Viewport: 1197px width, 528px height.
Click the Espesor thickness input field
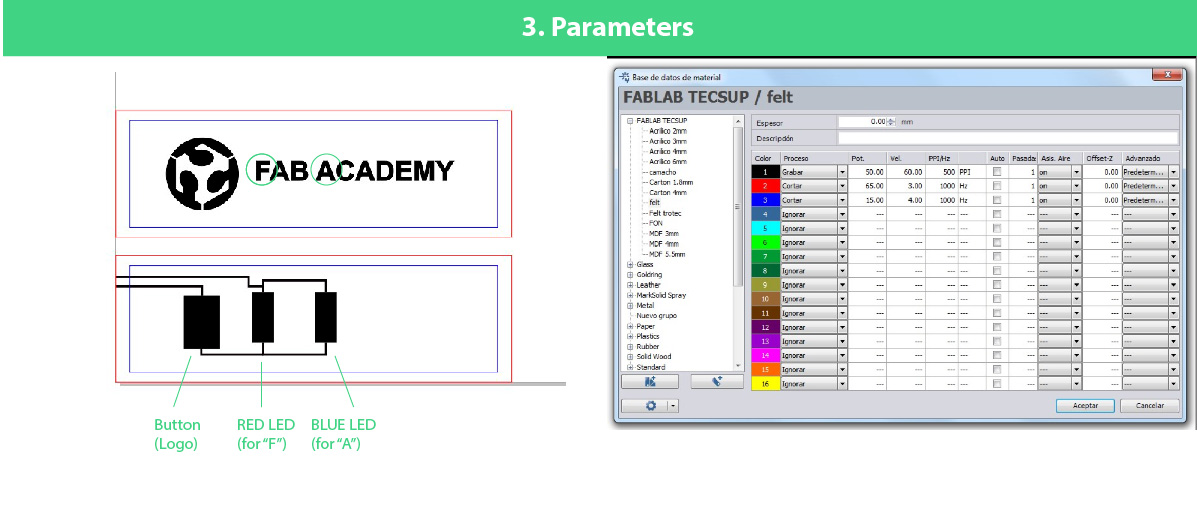click(x=863, y=121)
